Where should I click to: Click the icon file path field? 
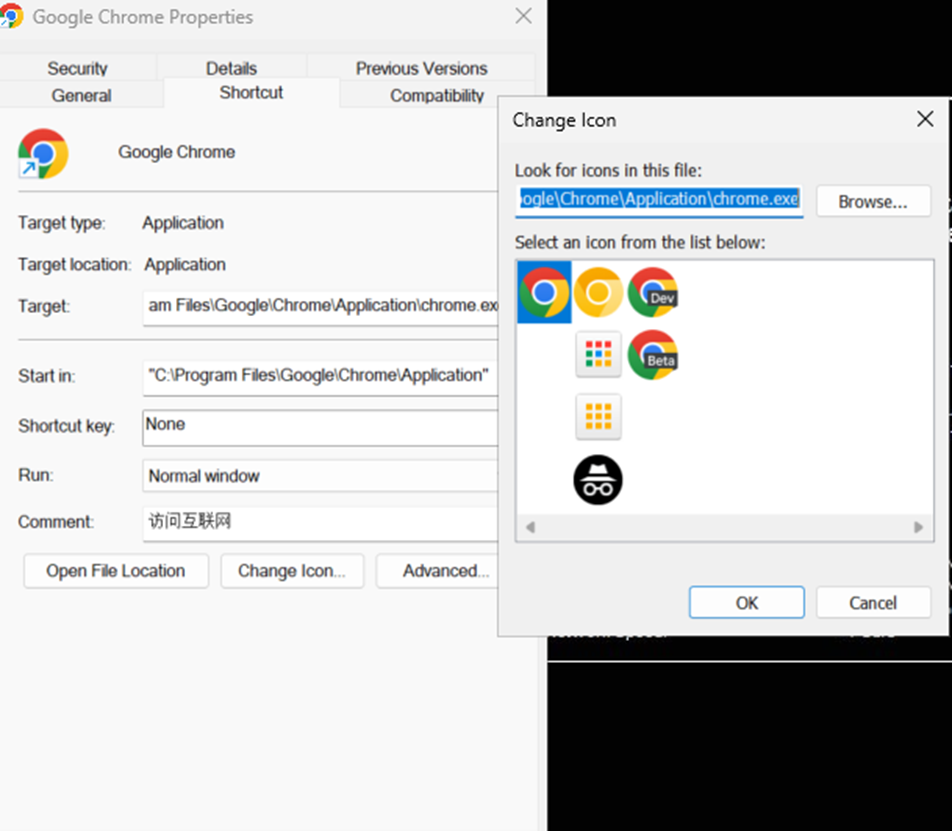coord(659,200)
